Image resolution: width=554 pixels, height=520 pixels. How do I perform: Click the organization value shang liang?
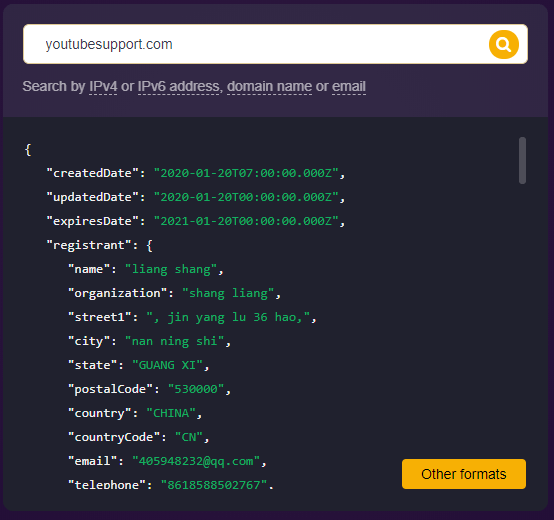[x=228, y=294]
